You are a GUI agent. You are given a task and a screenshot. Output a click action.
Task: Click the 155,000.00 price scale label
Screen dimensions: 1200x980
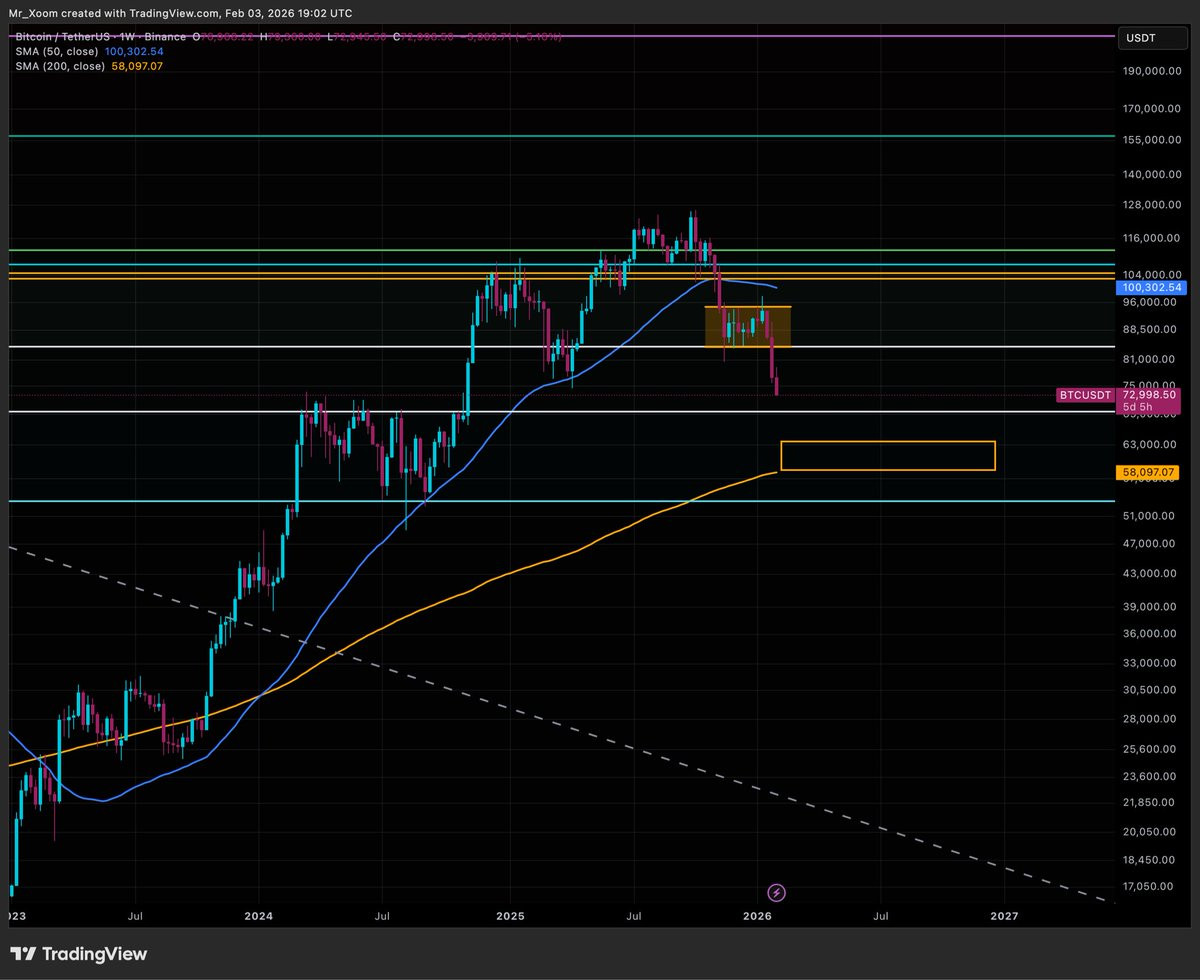(1151, 139)
